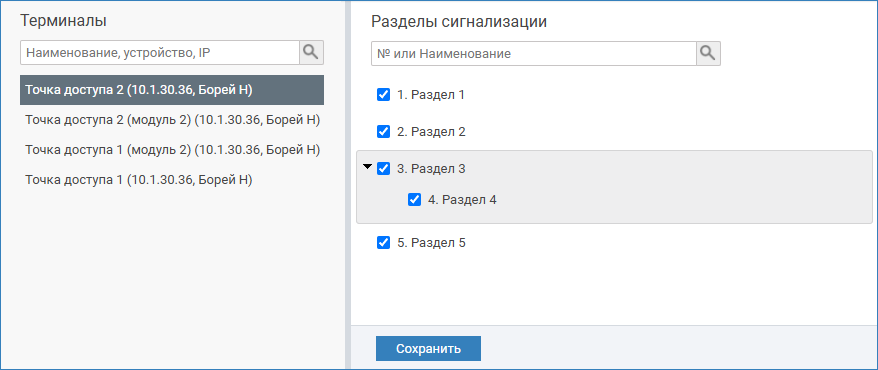Choose Точка доступа 1 (модуль 2) terminal

click(x=172, y=149)
